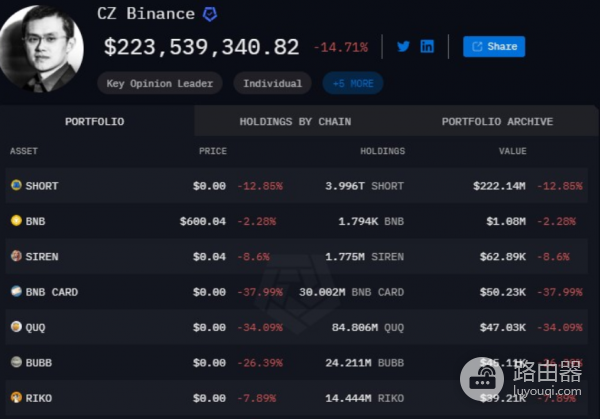Open the LinkedIn profile icon
This screenshot has height=419, width=600.
(x=427, y=46)
